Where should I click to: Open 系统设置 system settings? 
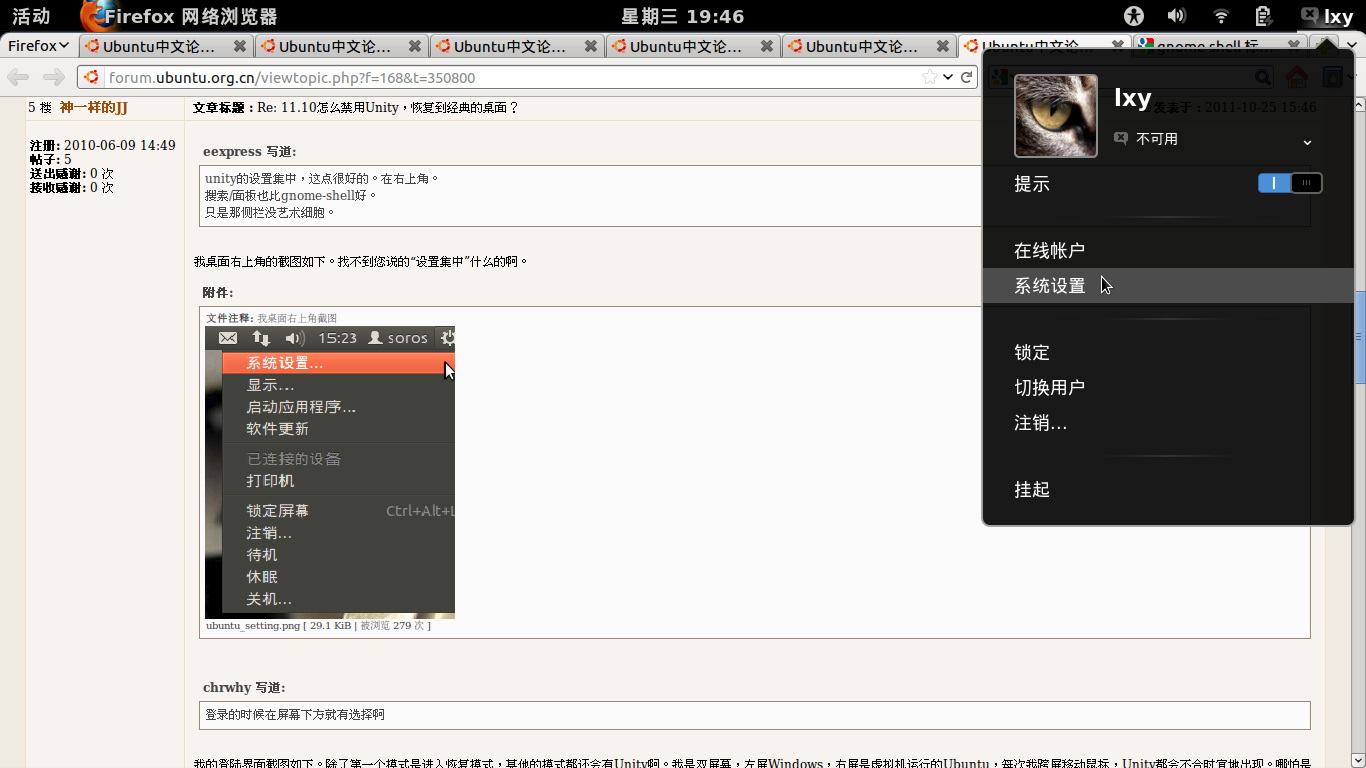[1168, 285]
